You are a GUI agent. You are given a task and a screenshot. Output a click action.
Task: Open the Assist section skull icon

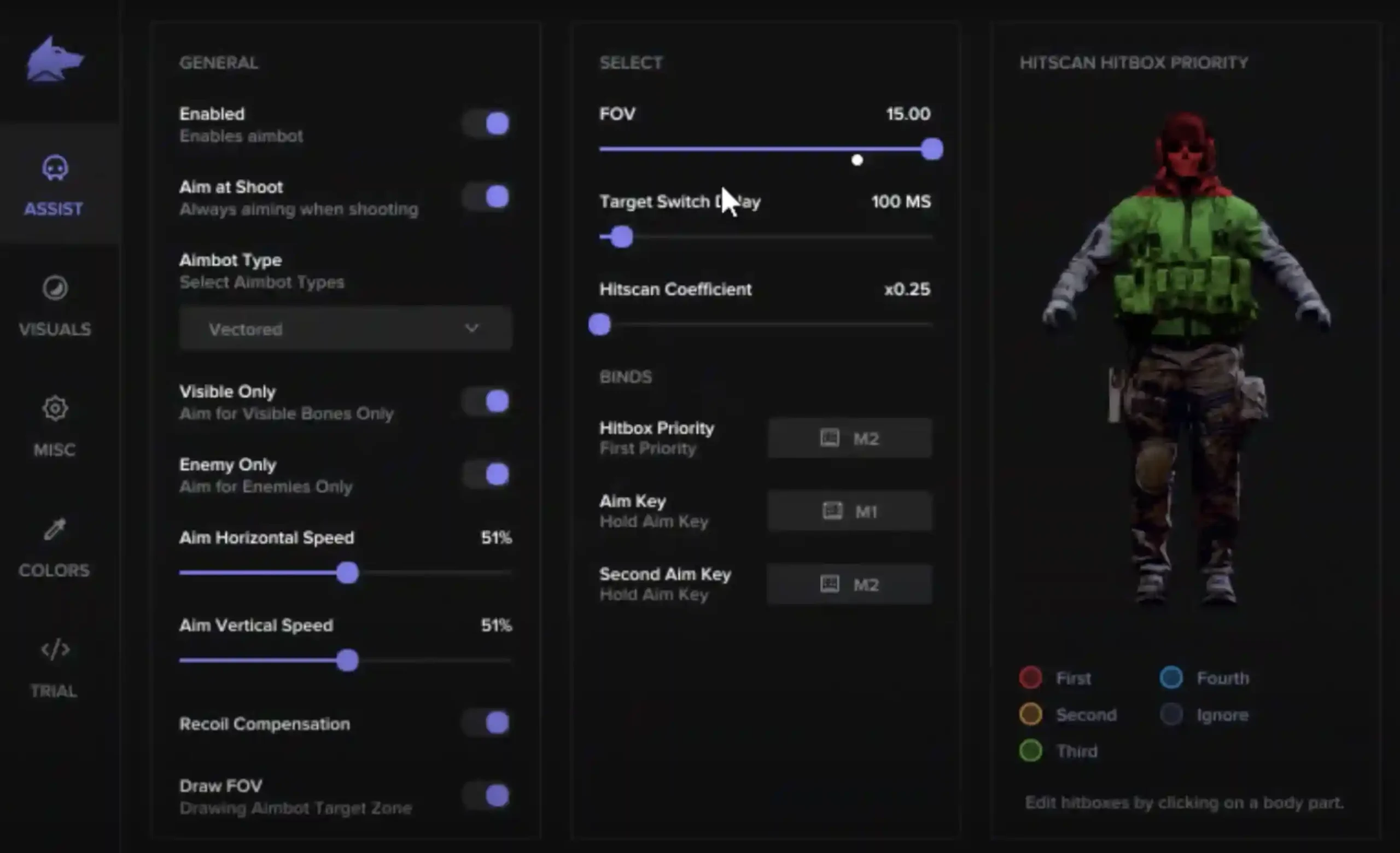click(55, 168)
